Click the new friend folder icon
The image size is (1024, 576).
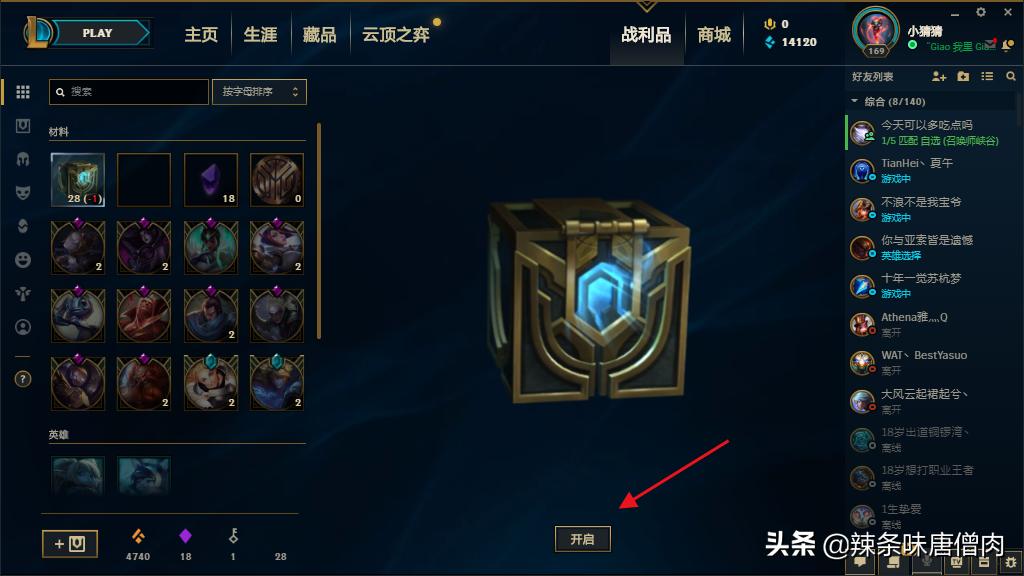pyautogui.click(x=963, y=76)
